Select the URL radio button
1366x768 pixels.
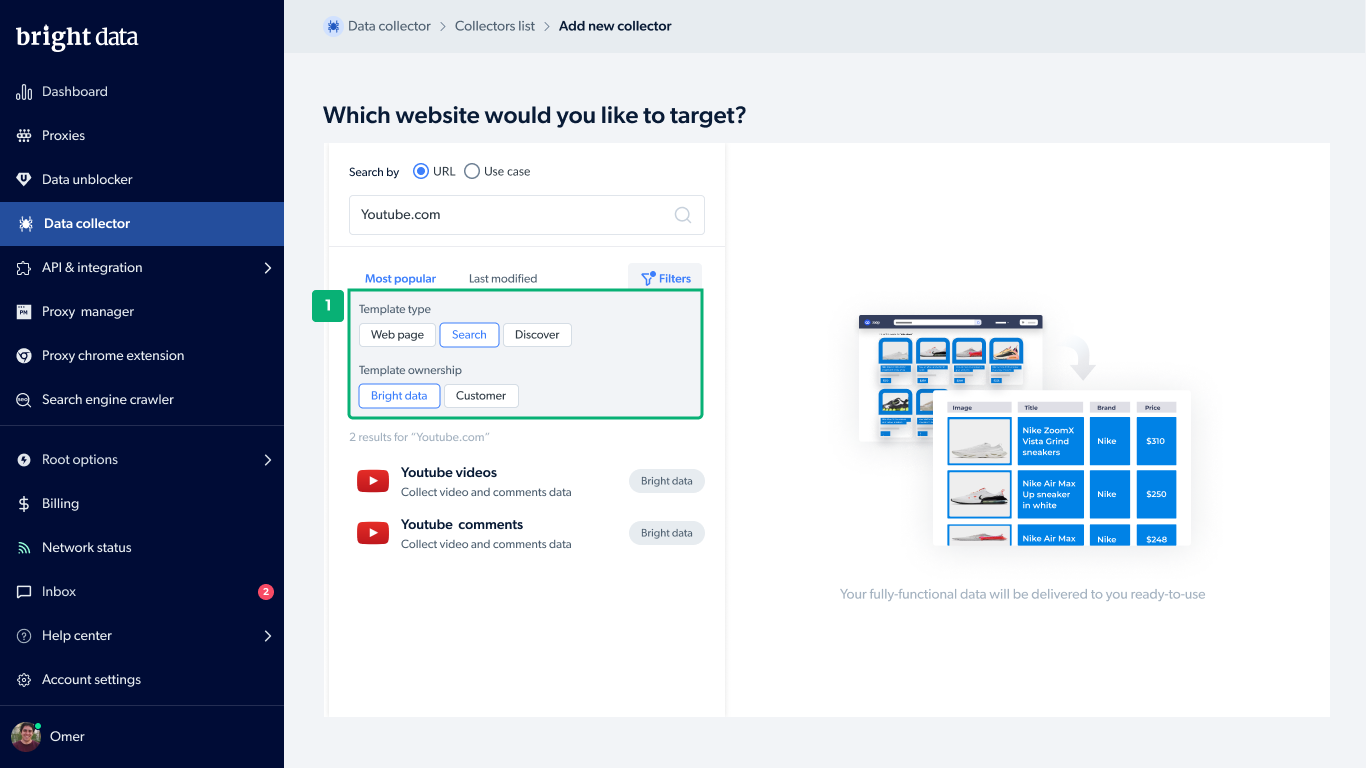[421, 171]
